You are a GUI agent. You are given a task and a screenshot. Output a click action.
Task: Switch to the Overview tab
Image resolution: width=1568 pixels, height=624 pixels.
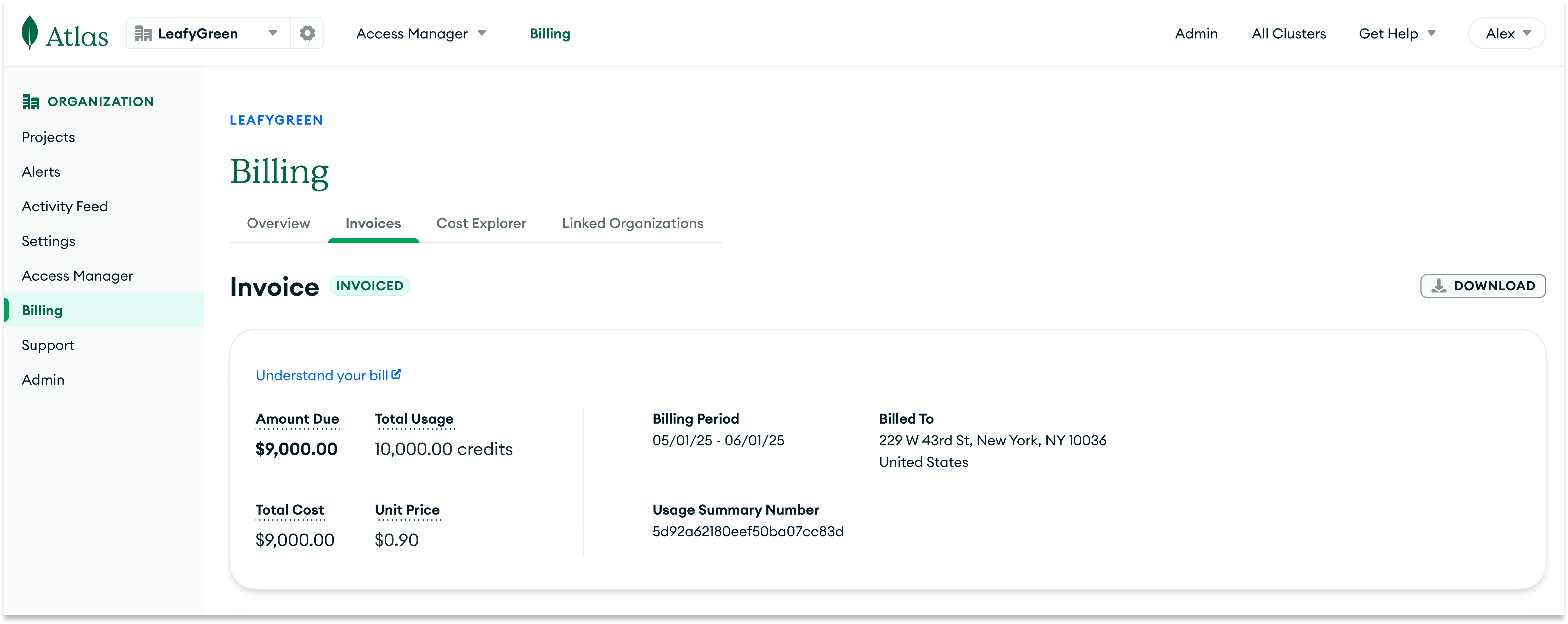[278, 223]
